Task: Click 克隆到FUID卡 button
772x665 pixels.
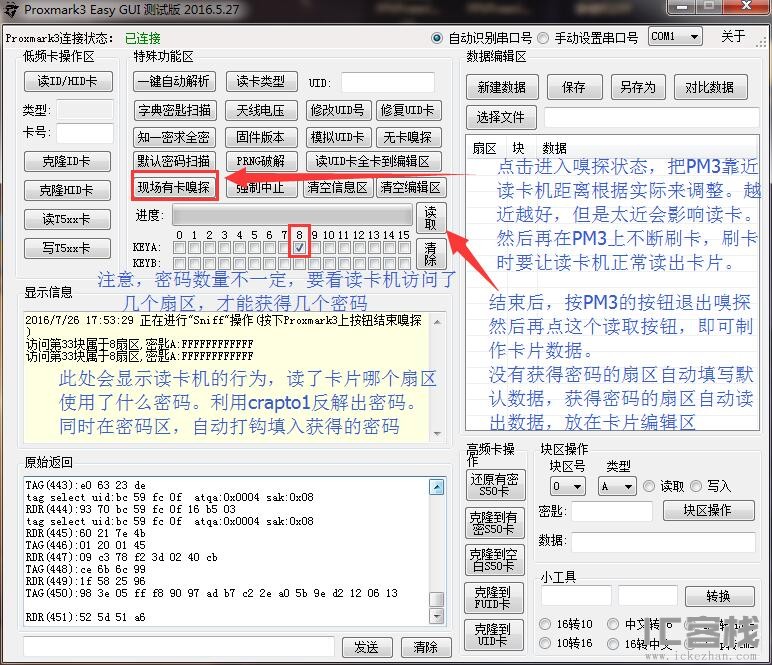Action: click(494, 598)
